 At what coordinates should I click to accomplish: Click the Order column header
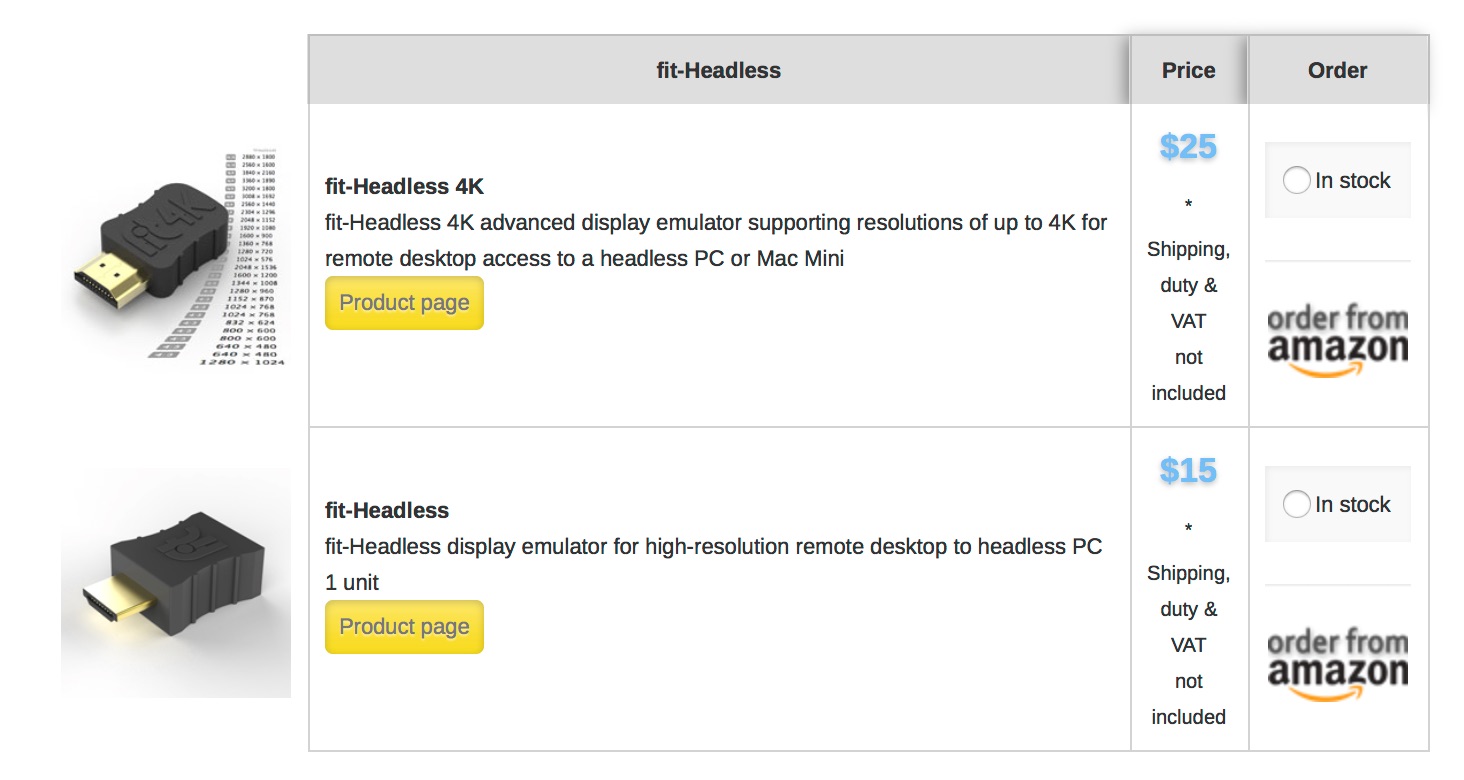click(x=1337, y=71)
